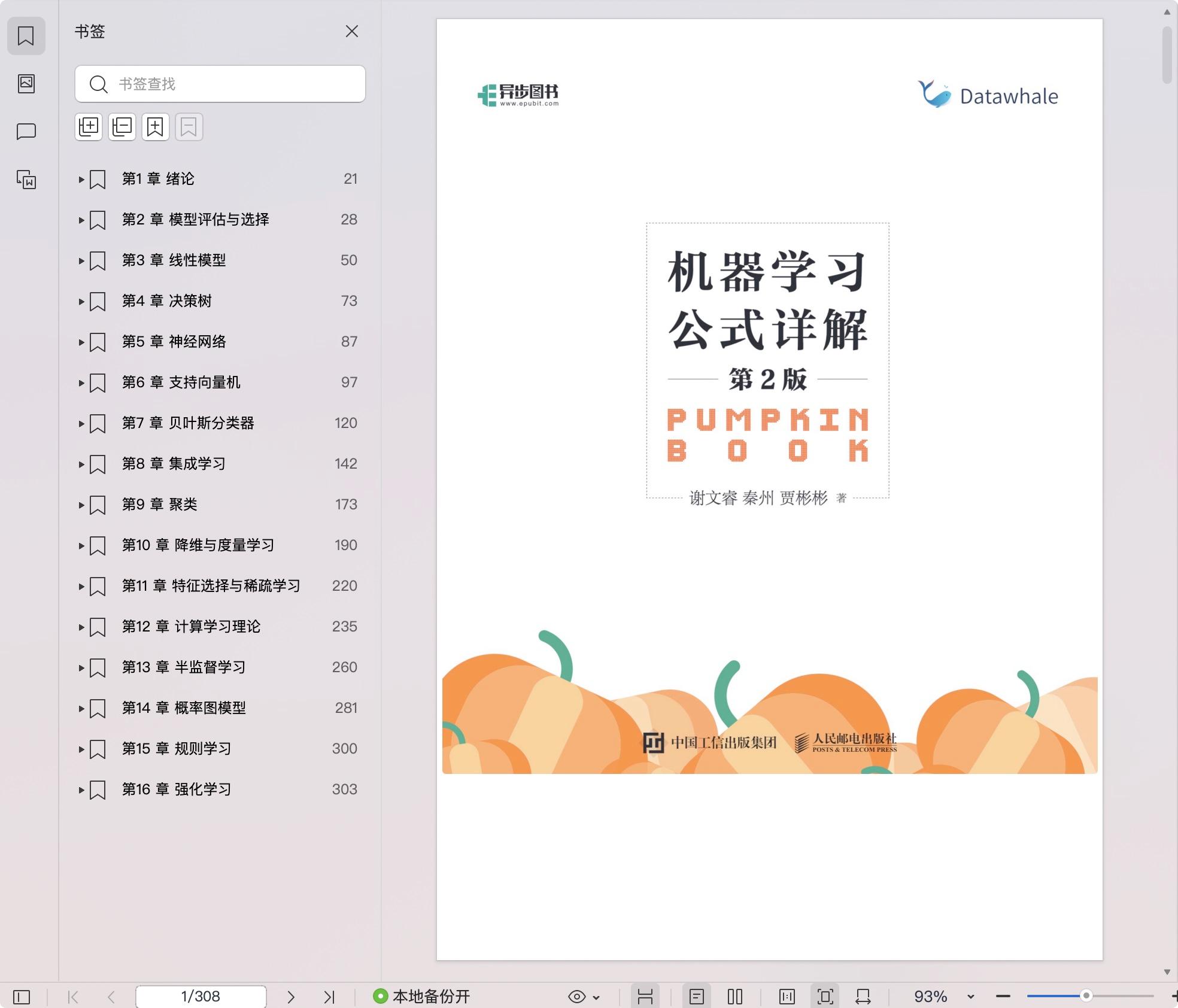Jump to 第13 章 半监督学习
This screenshot has width=1178, height=1008.
pyautogui.click(x=184, y=667)
